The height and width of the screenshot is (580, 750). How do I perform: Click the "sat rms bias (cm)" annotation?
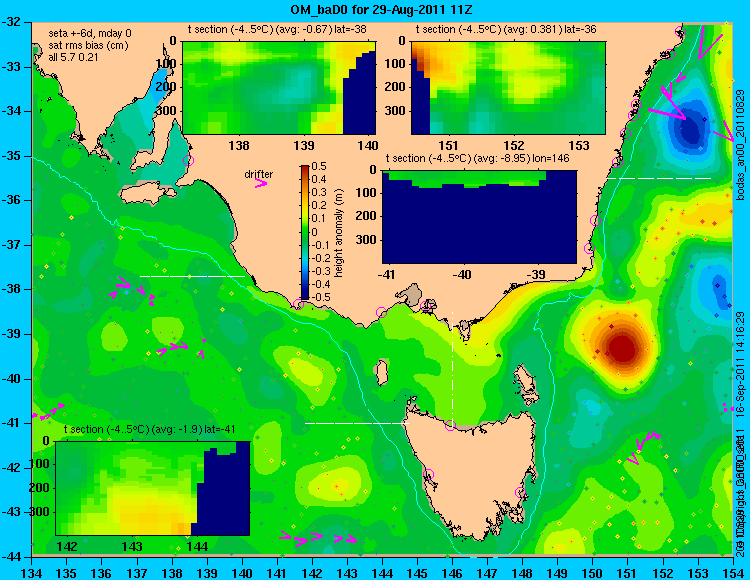(88, 45)
